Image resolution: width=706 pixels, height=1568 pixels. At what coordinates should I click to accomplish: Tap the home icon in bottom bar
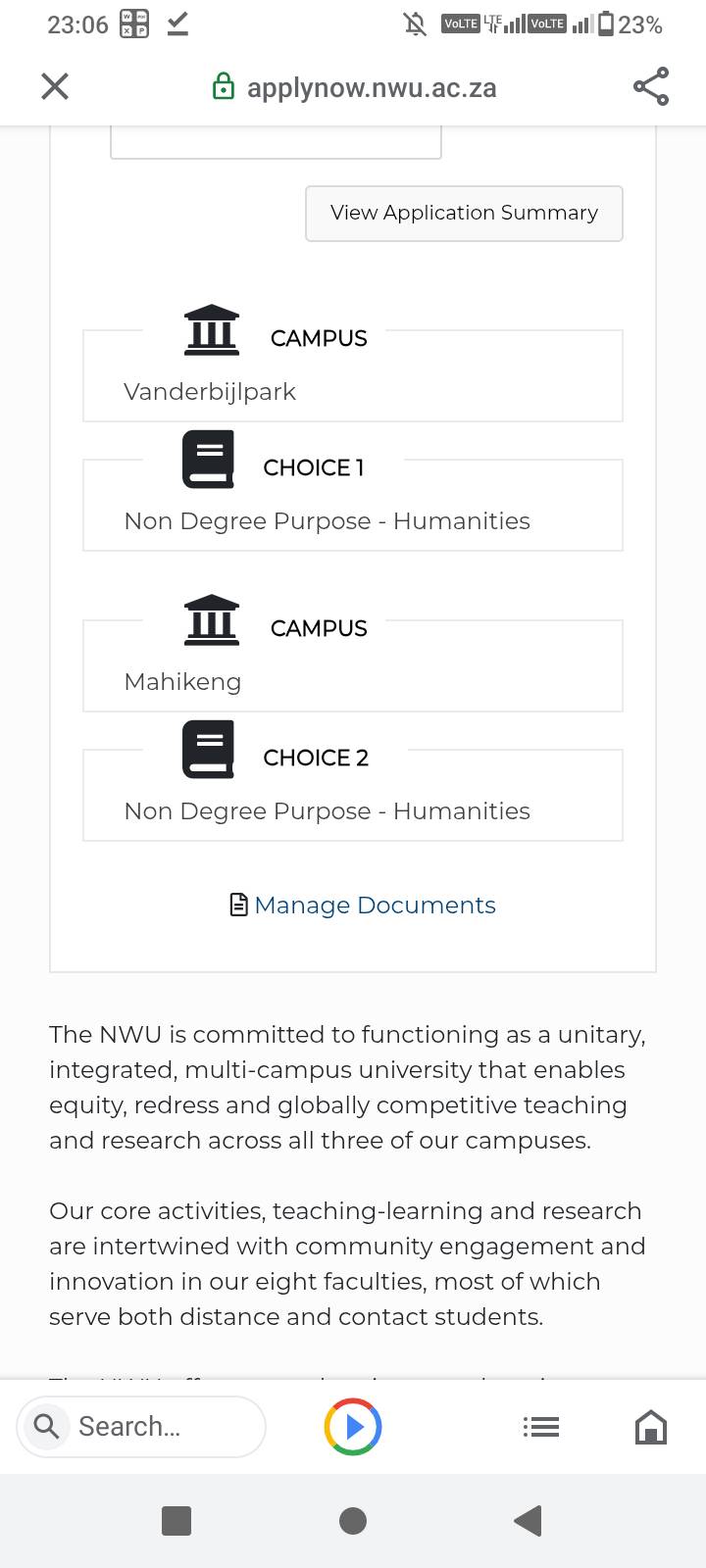651,1427
